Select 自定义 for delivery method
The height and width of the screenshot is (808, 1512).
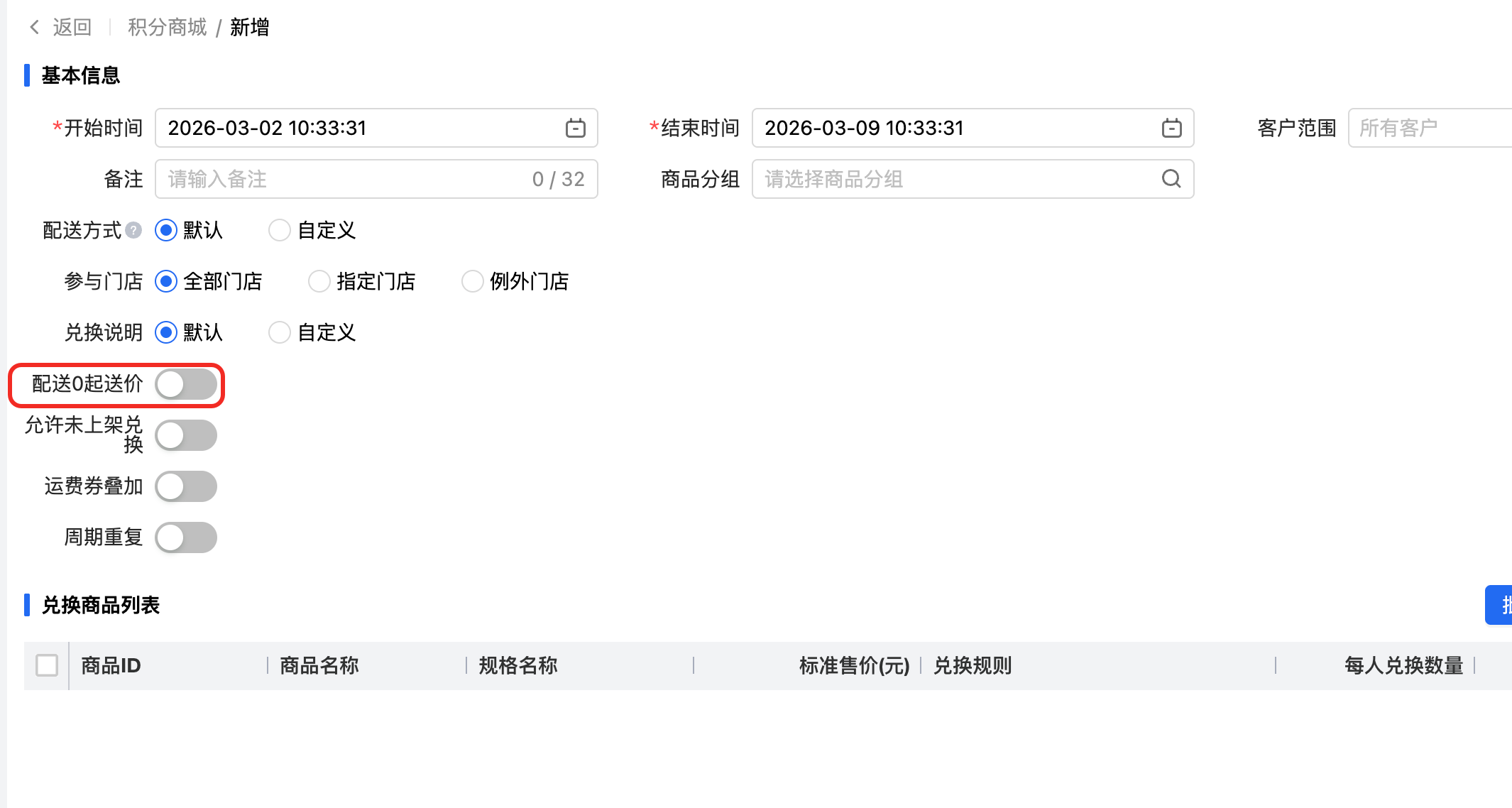tap(280, 231)
